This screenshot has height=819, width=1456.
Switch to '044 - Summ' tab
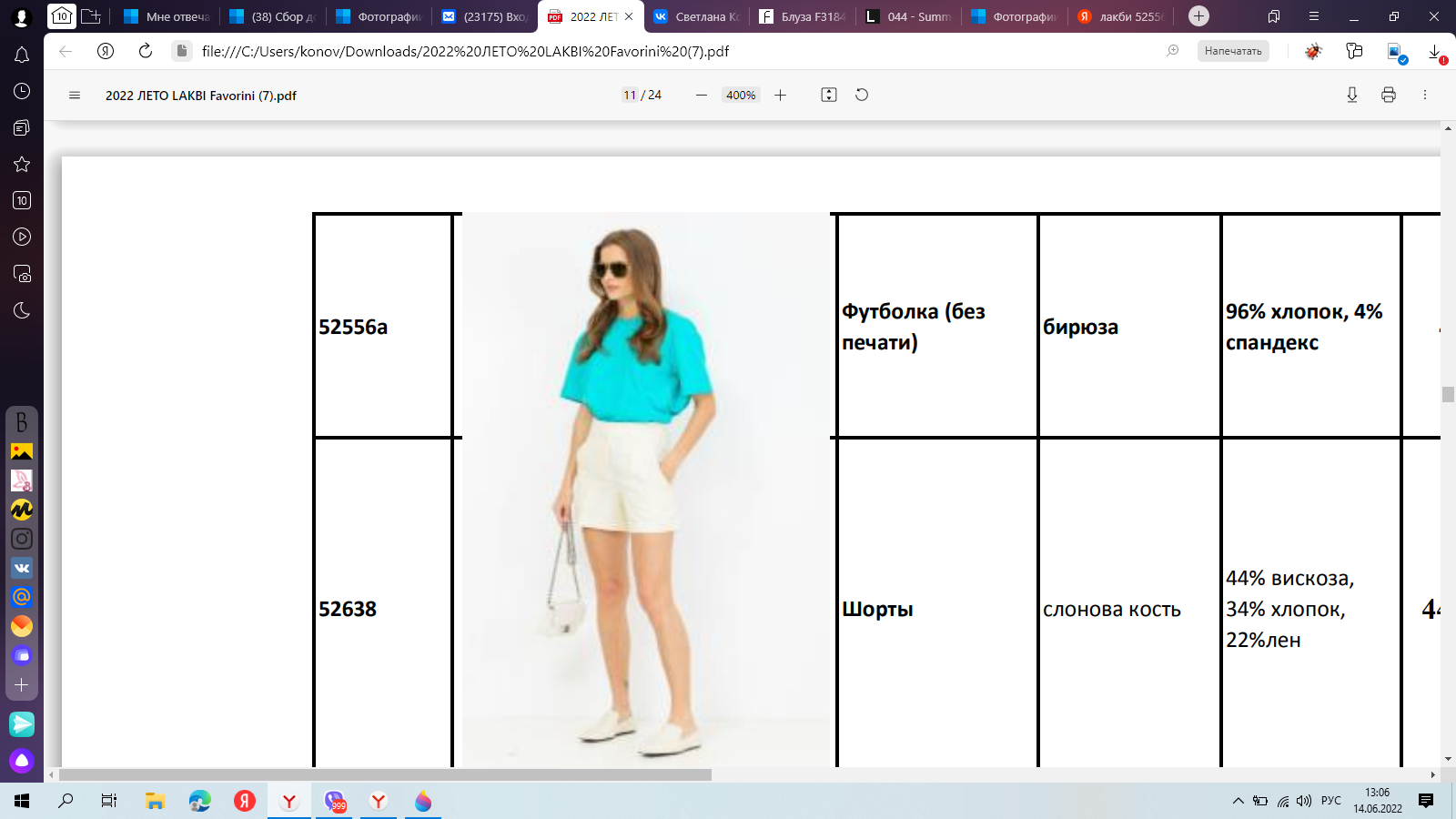tap(907, 16)
